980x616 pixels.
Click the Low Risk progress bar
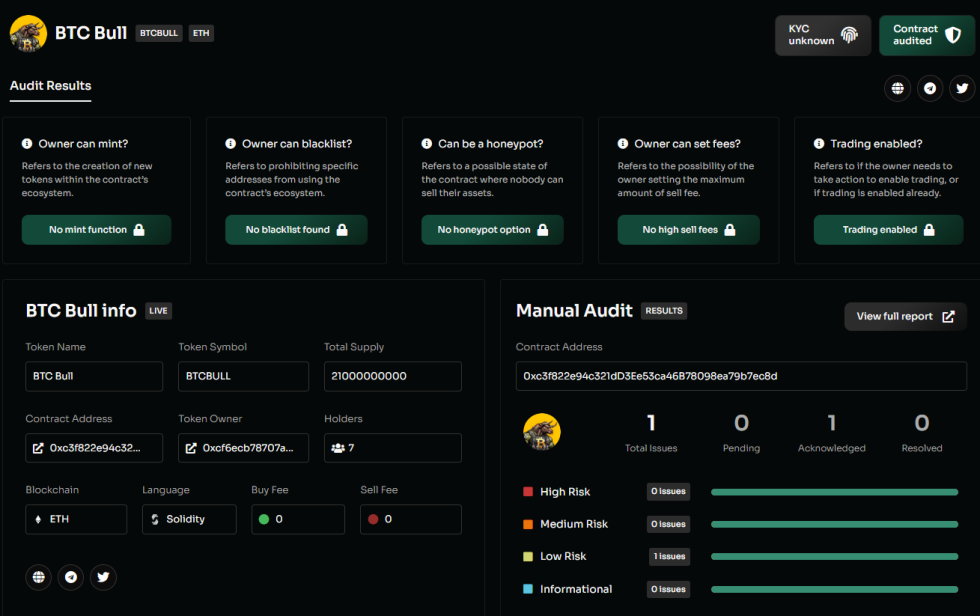[833, 556]
